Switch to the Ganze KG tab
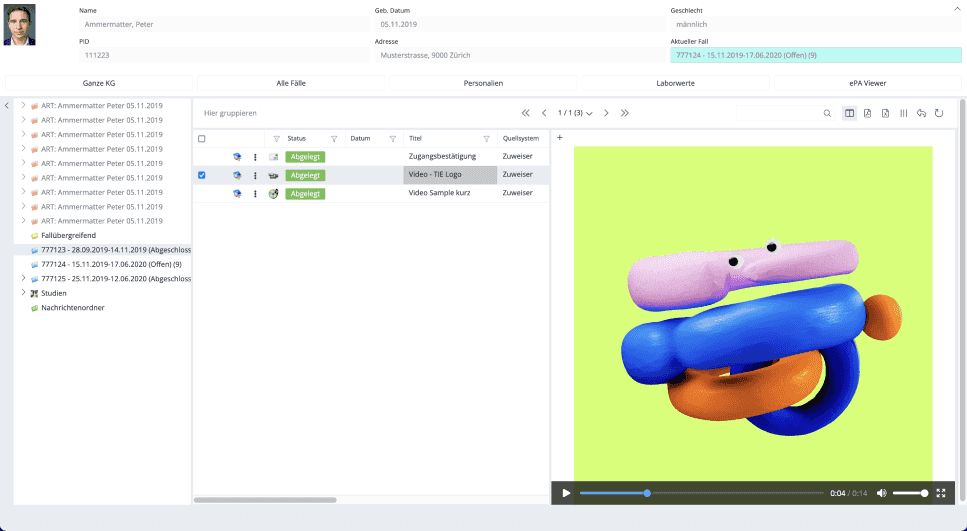The image size is (967, 531). (99, 83)
